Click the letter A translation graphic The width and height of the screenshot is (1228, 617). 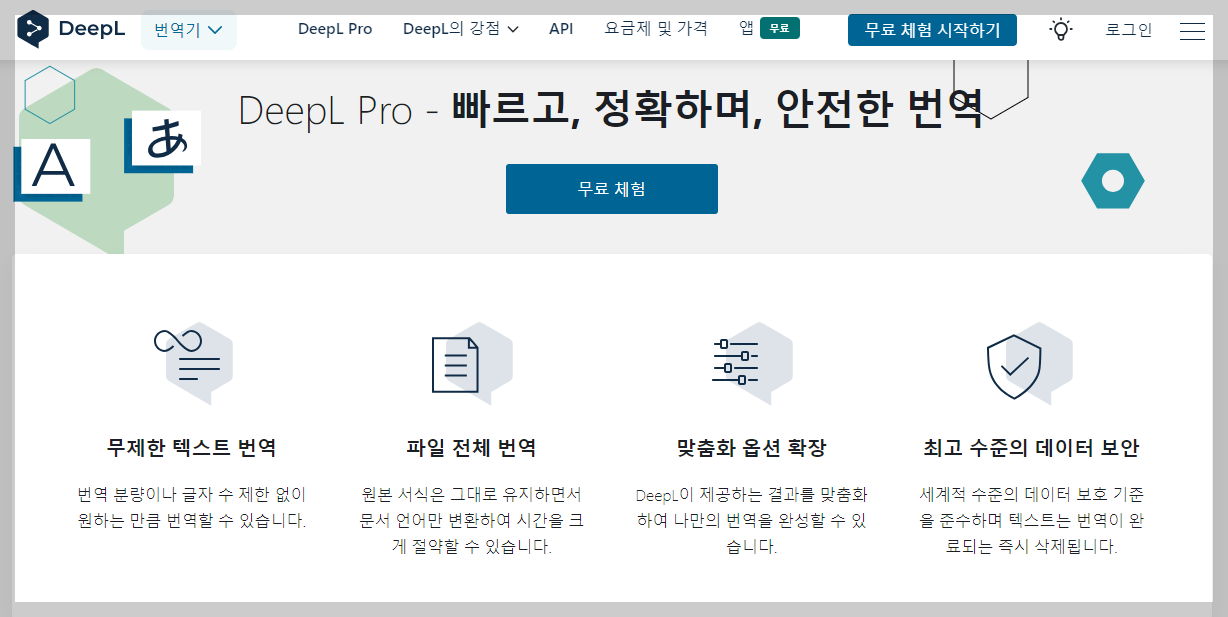point(54,168)
